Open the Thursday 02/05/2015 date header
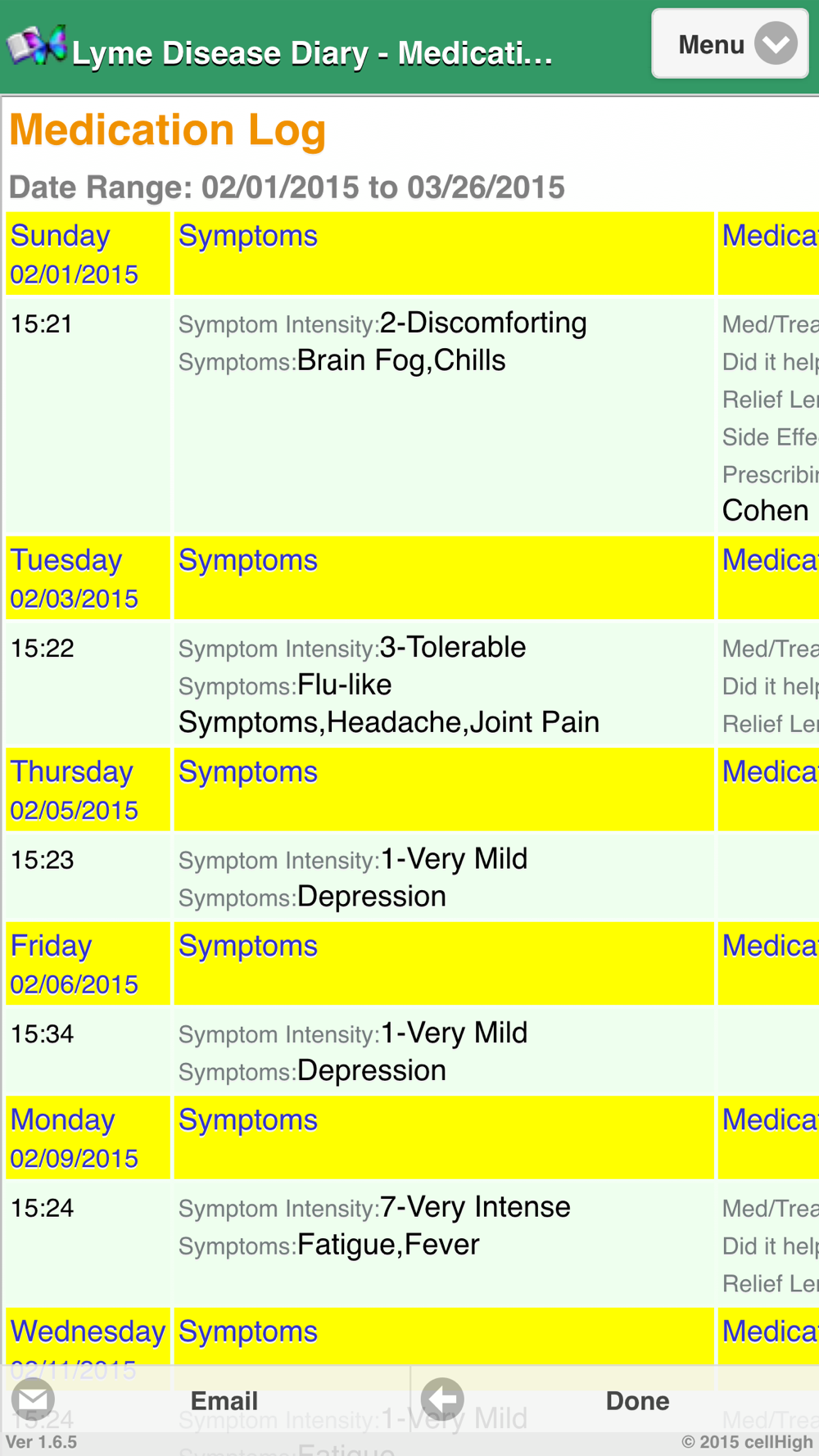 (x=75, y=790)
